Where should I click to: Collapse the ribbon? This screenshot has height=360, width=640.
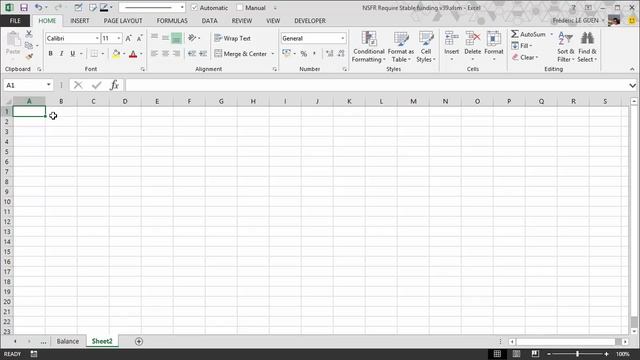pyautogui.click(x=632, y=69)
